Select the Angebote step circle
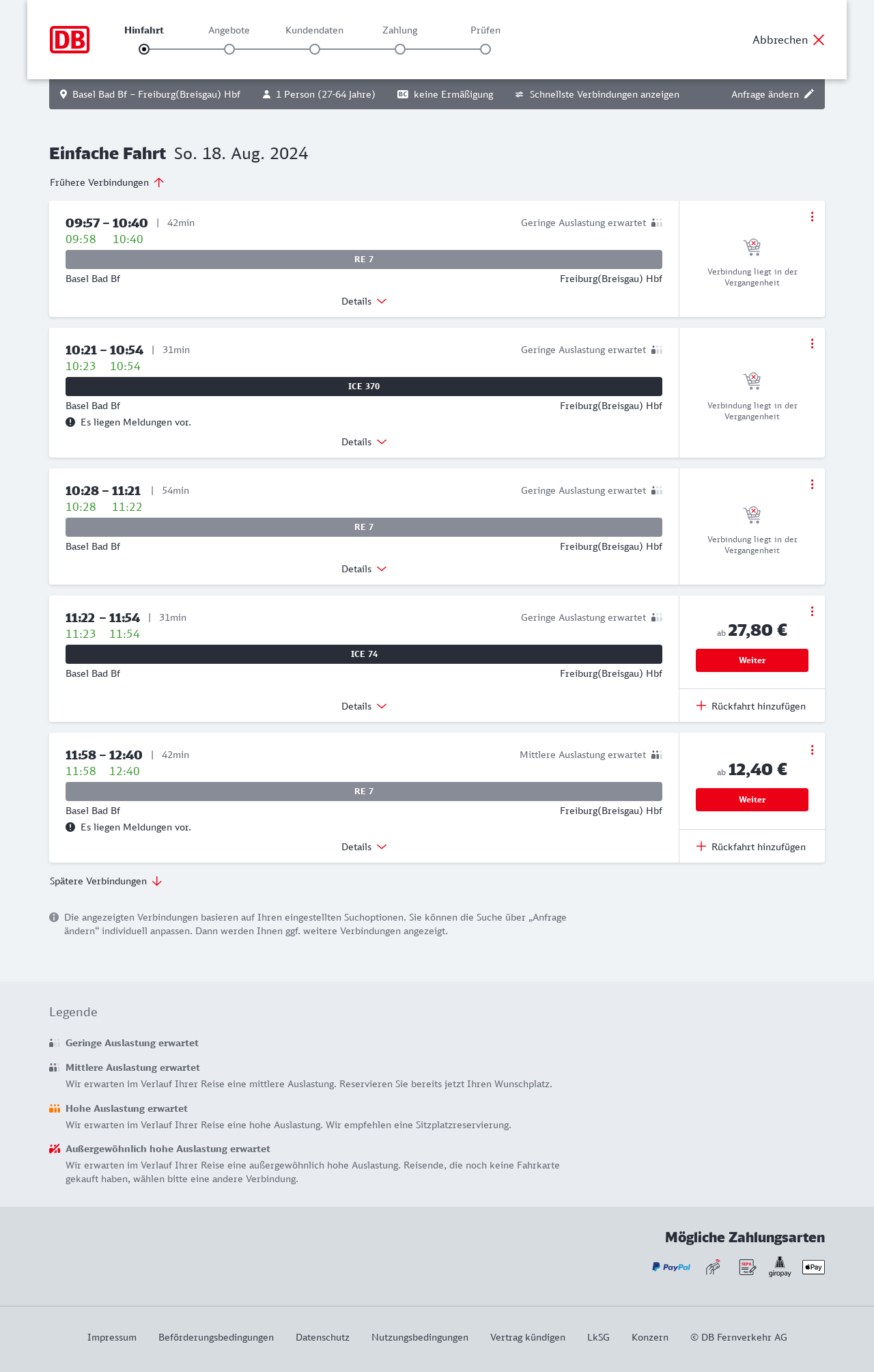The height and width of the screenshot is (1372, 874). click(x=229, y=49)
